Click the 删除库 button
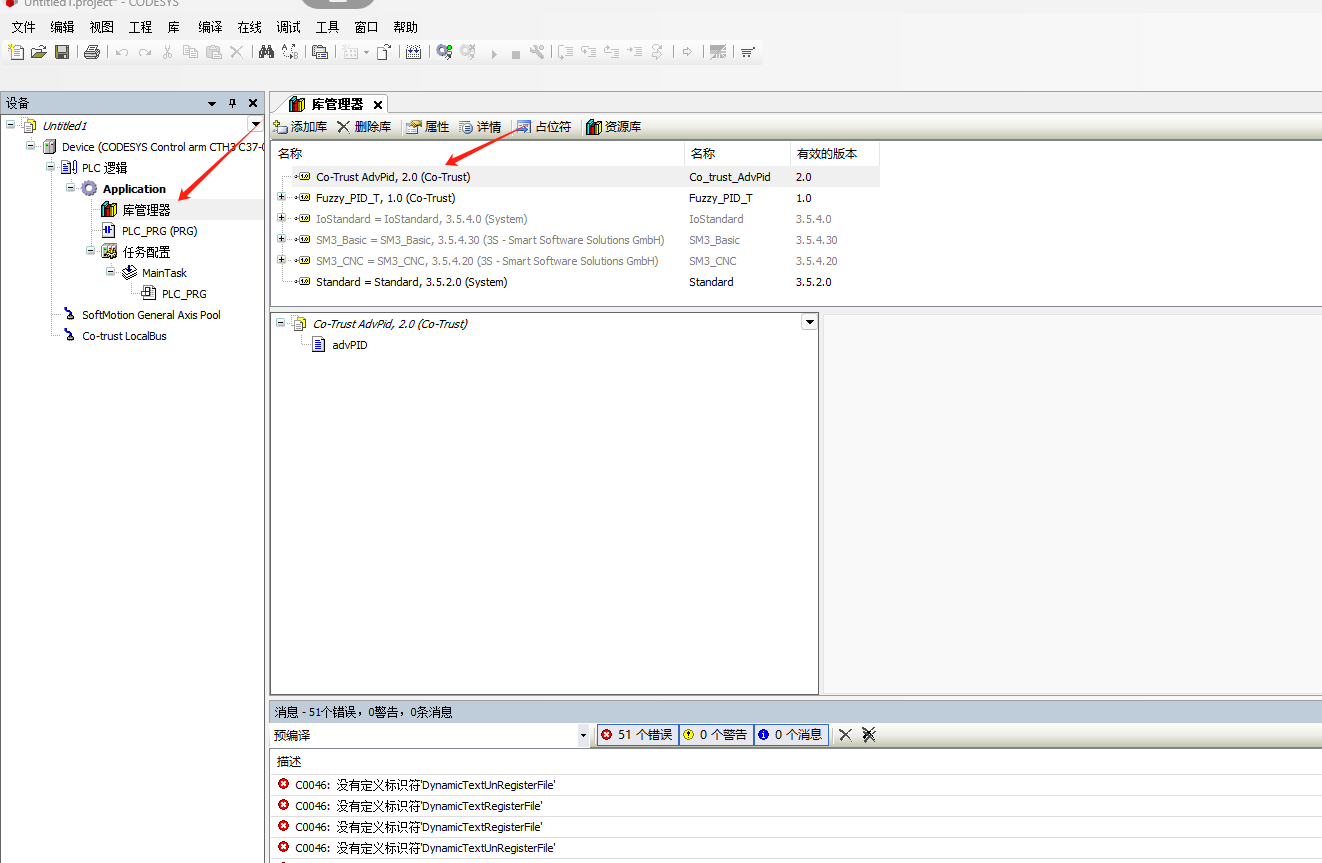This screenshot has height=863, width=1322. tap(364, 127)
